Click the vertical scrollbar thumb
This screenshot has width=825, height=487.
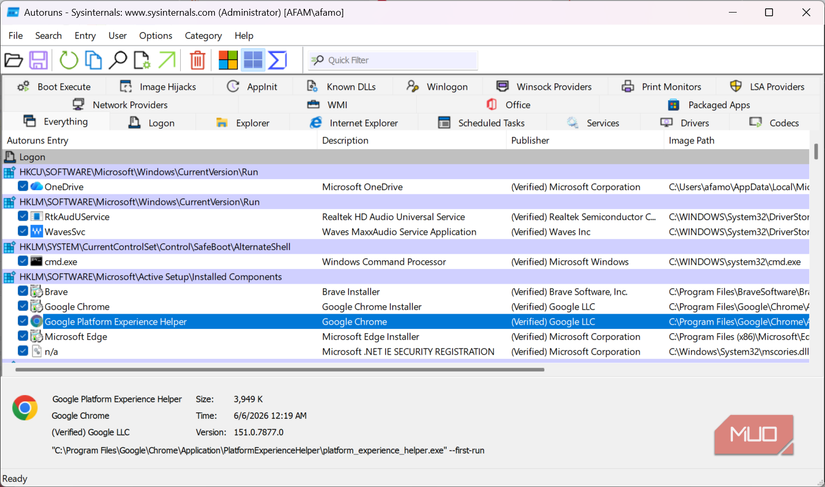click(816, 151)
